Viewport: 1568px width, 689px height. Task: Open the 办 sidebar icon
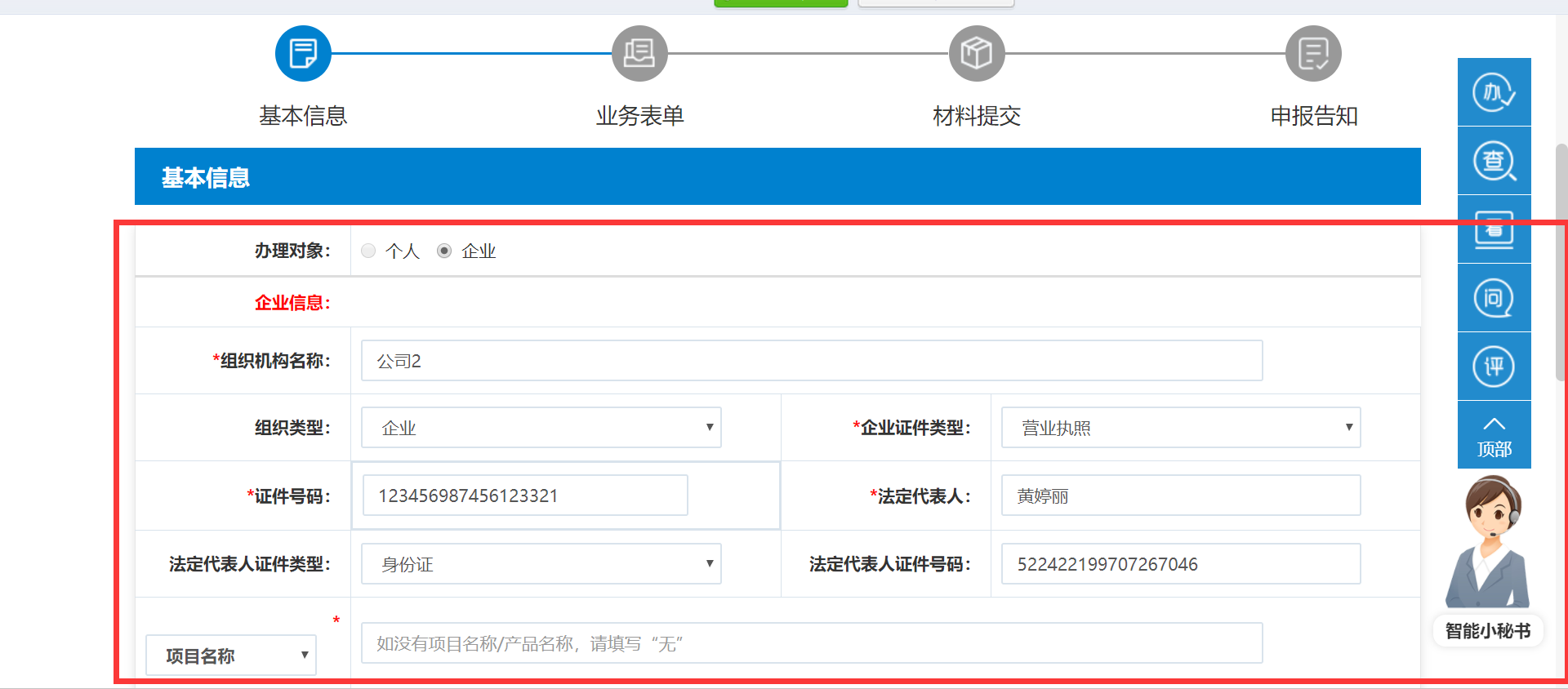(1494, 92)
